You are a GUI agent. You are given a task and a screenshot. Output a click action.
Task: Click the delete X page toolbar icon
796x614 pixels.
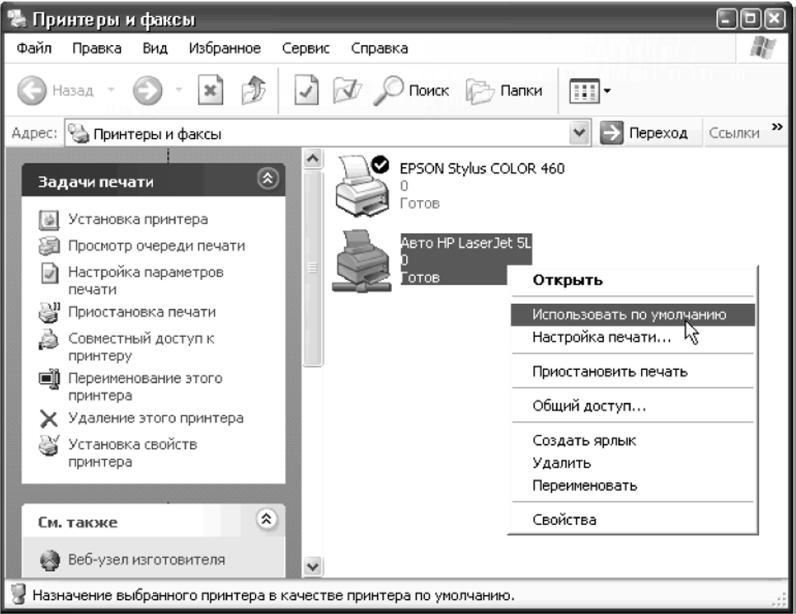210,90
